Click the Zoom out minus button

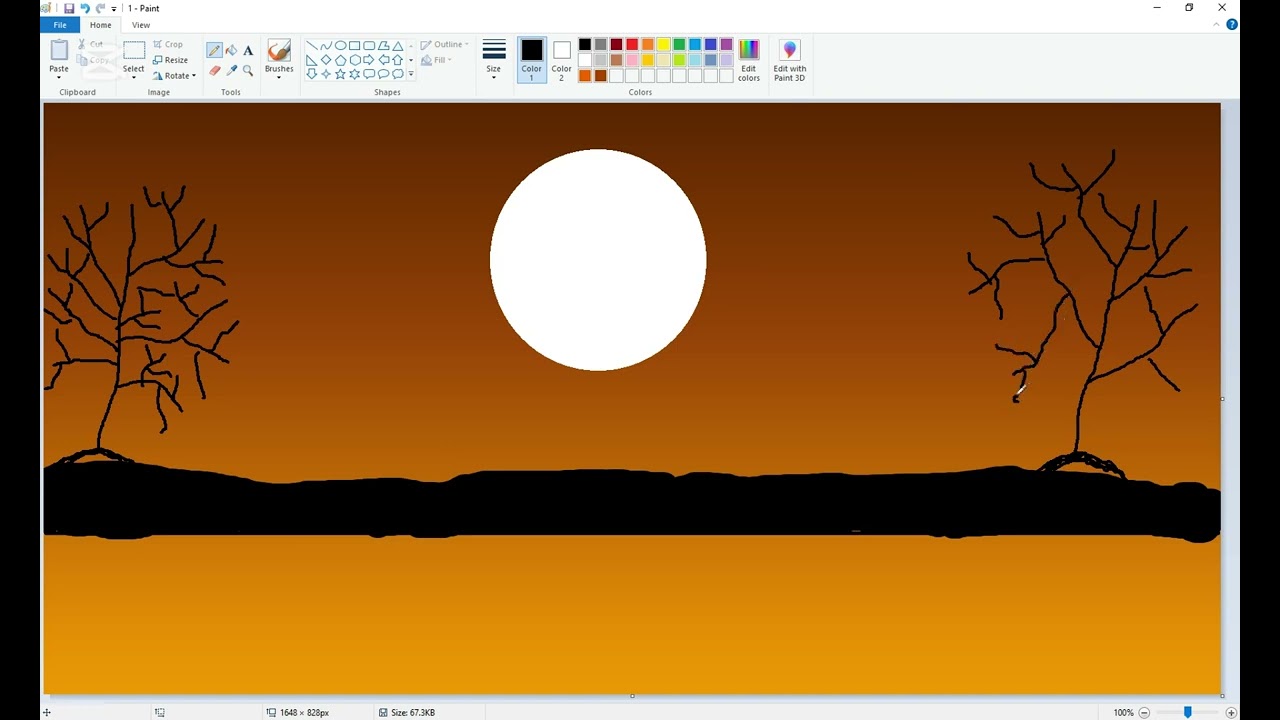coord(1145,712)
